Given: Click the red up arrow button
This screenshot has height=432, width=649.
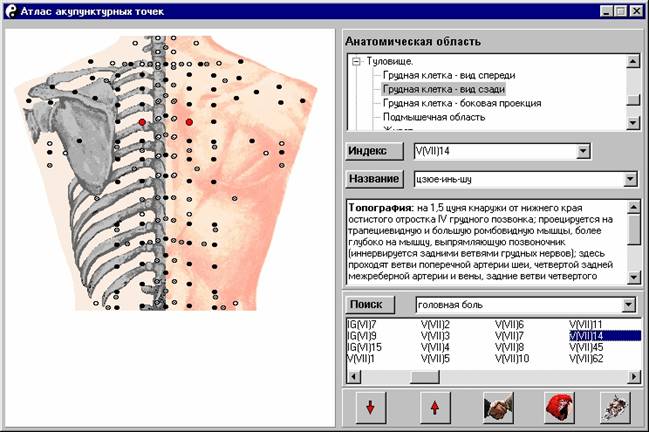Looking at the screenshot, I should tap(433, 408).
